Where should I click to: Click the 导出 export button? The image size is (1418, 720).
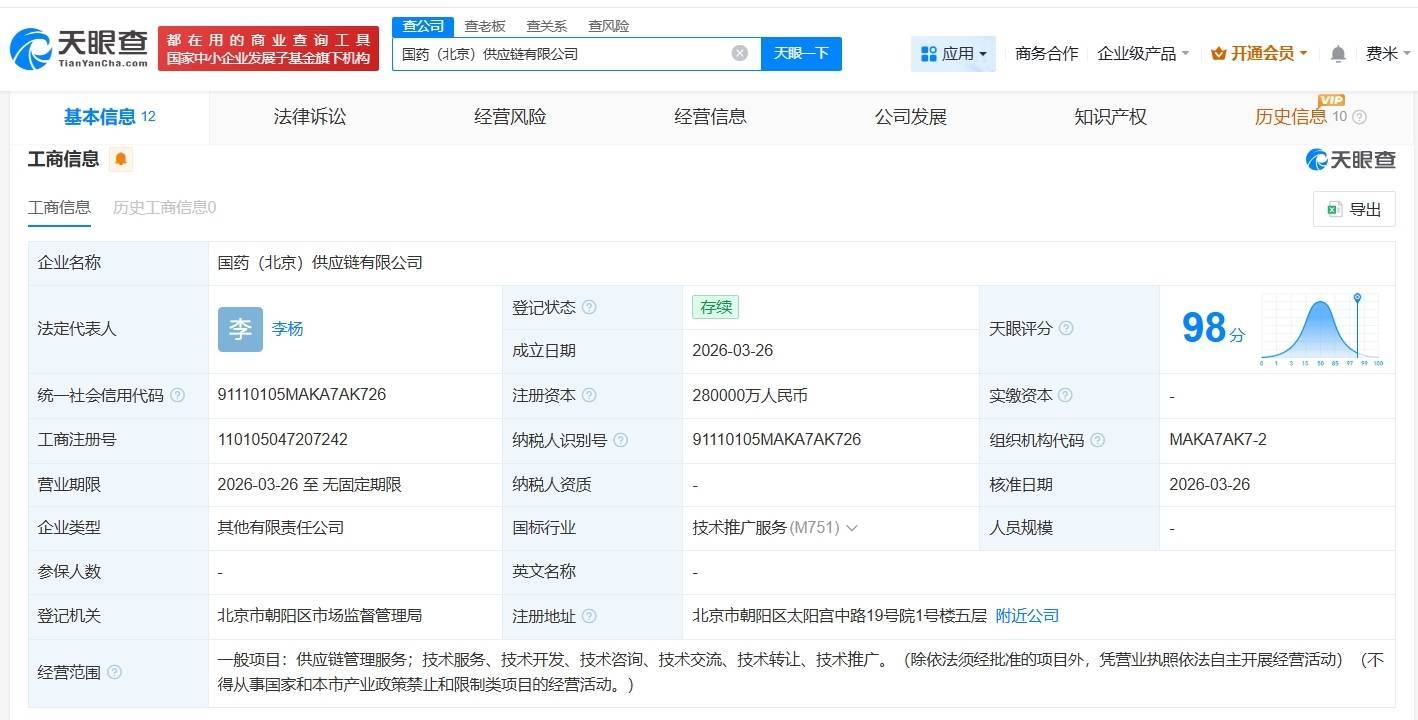coord(1353,209)
